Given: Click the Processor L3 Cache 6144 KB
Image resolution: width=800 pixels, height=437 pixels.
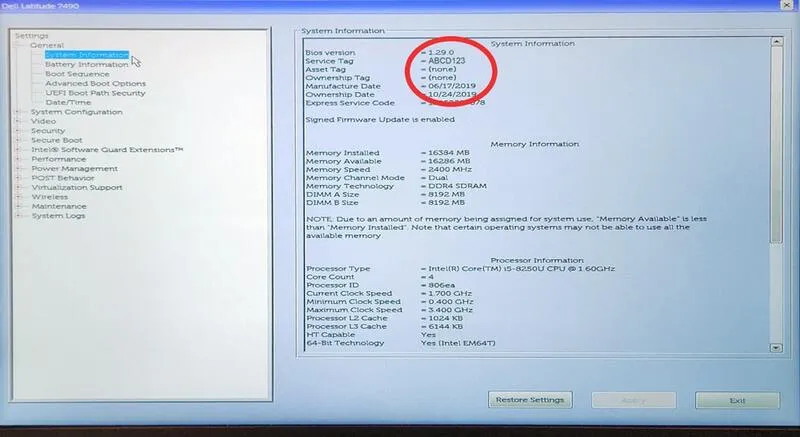Looking at the screenshot, I should pyautogui.click(x=445, y=326).
